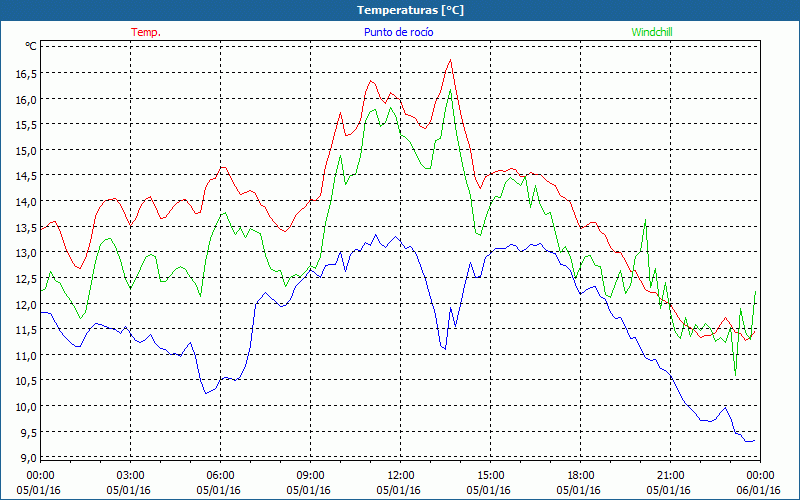Click the 18:00 time axis label

point(581,476)
